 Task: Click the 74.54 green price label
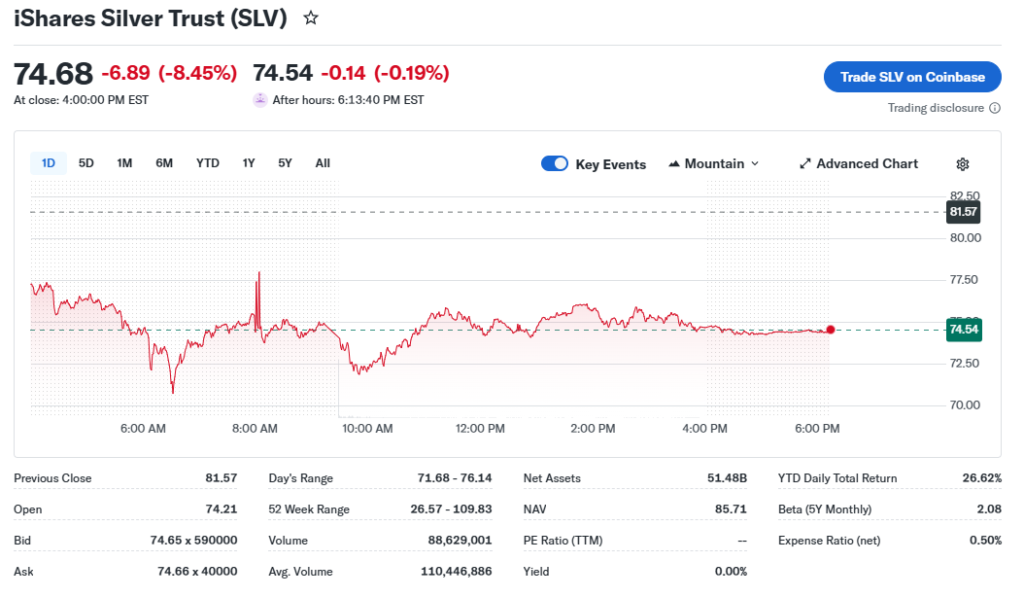click(963, 329)
